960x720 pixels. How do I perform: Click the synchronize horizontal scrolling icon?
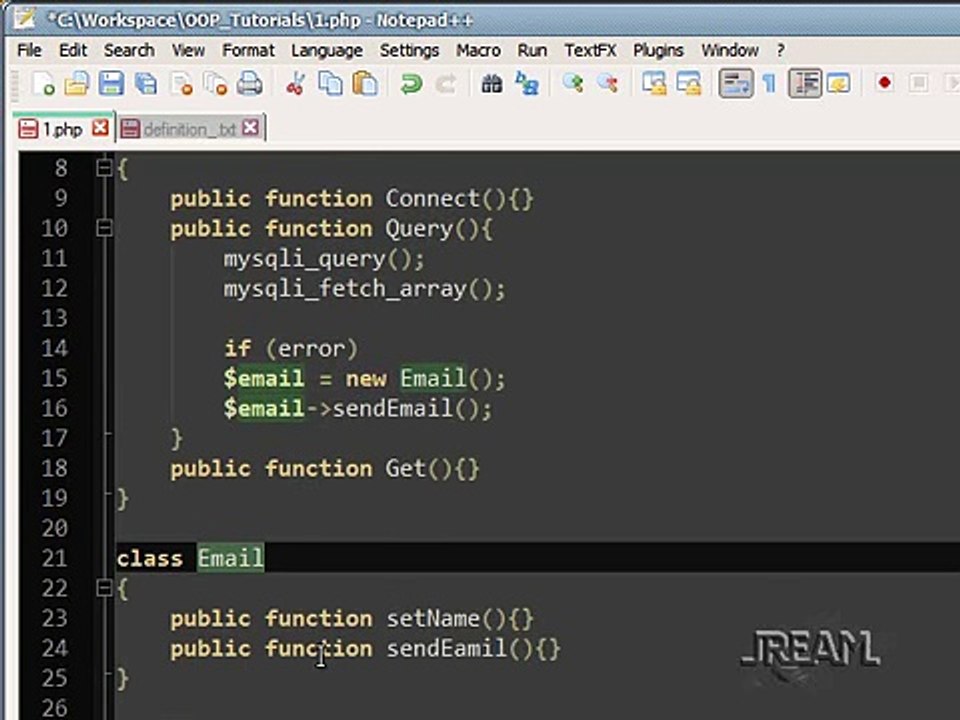(688, 83)
